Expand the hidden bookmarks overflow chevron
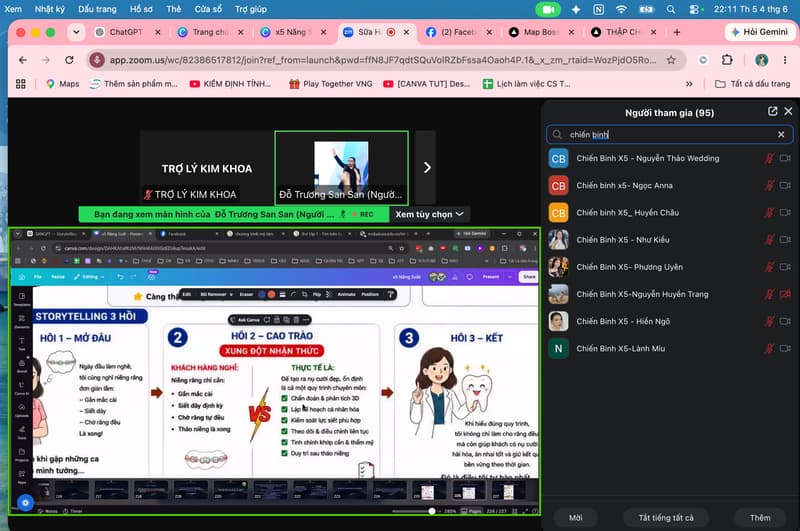 click(x=689, y=84)
